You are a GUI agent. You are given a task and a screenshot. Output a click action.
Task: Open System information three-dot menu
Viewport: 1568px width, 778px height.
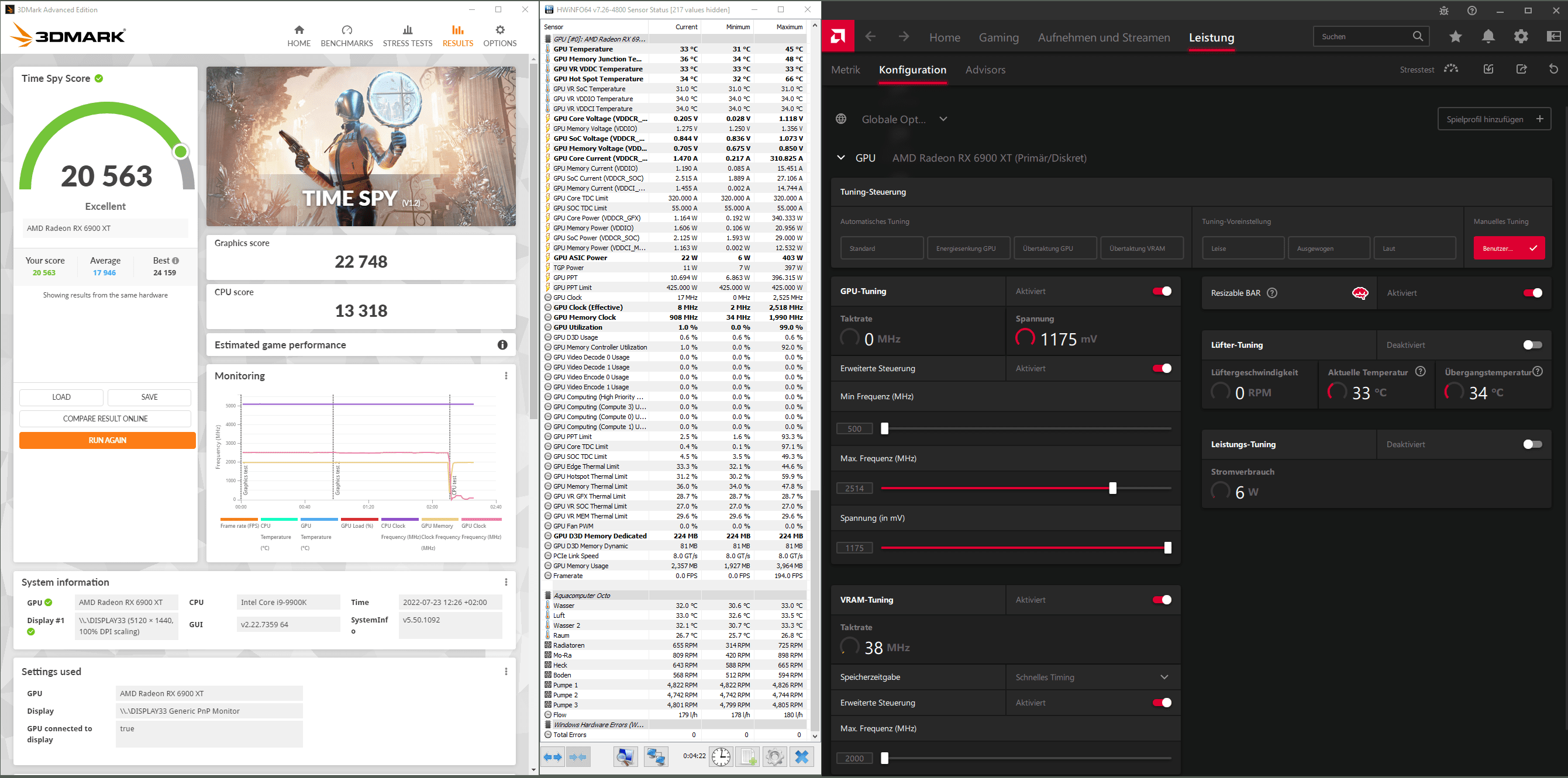coord(506,582)
